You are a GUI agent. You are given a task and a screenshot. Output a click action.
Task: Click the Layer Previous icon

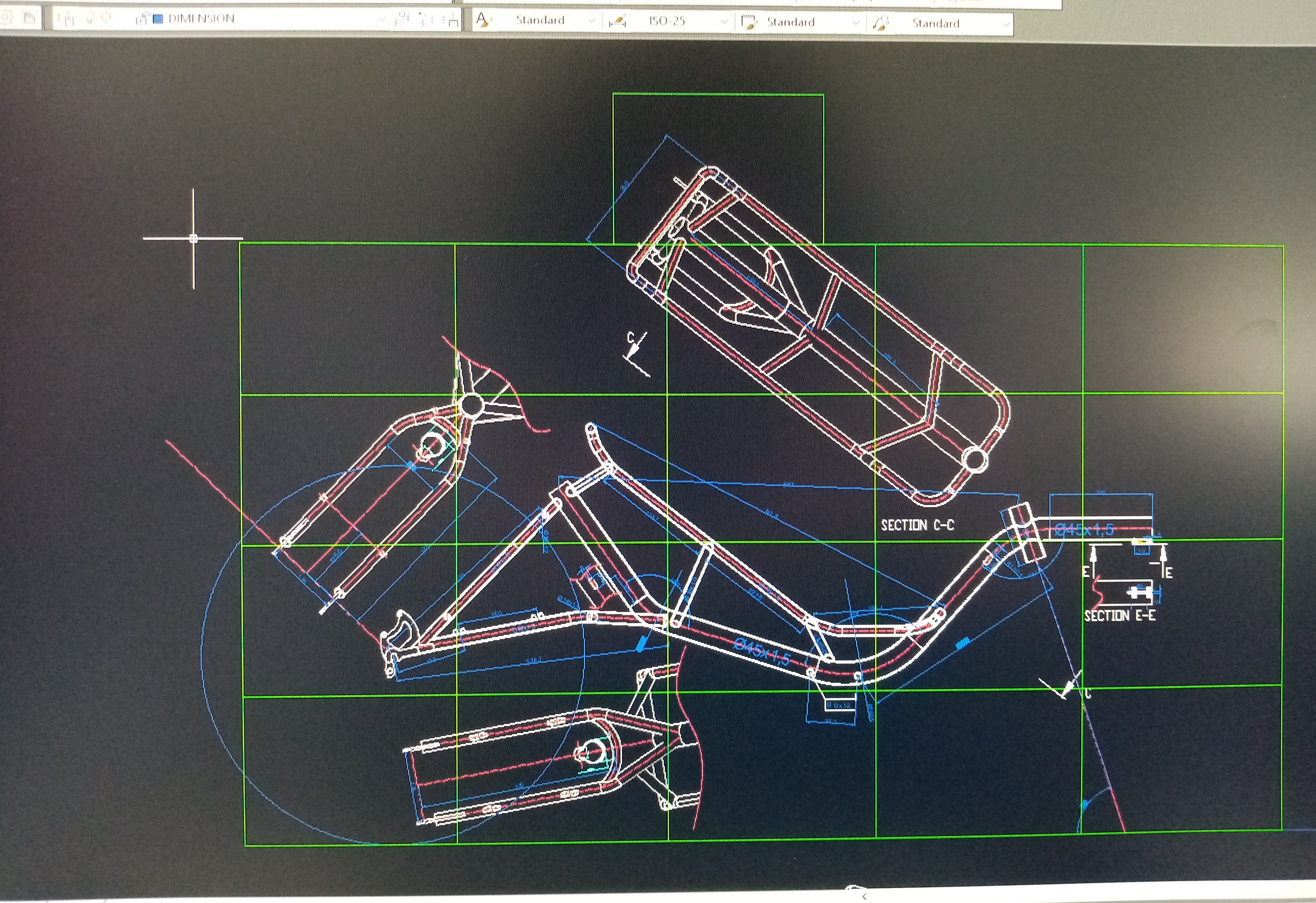(426, 20)
